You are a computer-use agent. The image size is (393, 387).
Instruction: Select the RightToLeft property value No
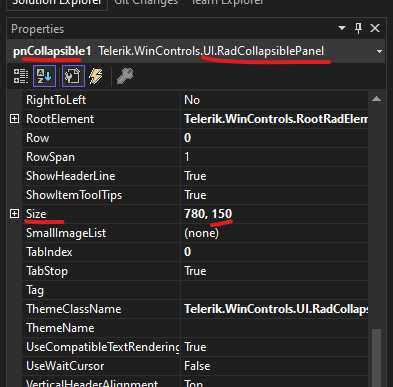[274, 100]
